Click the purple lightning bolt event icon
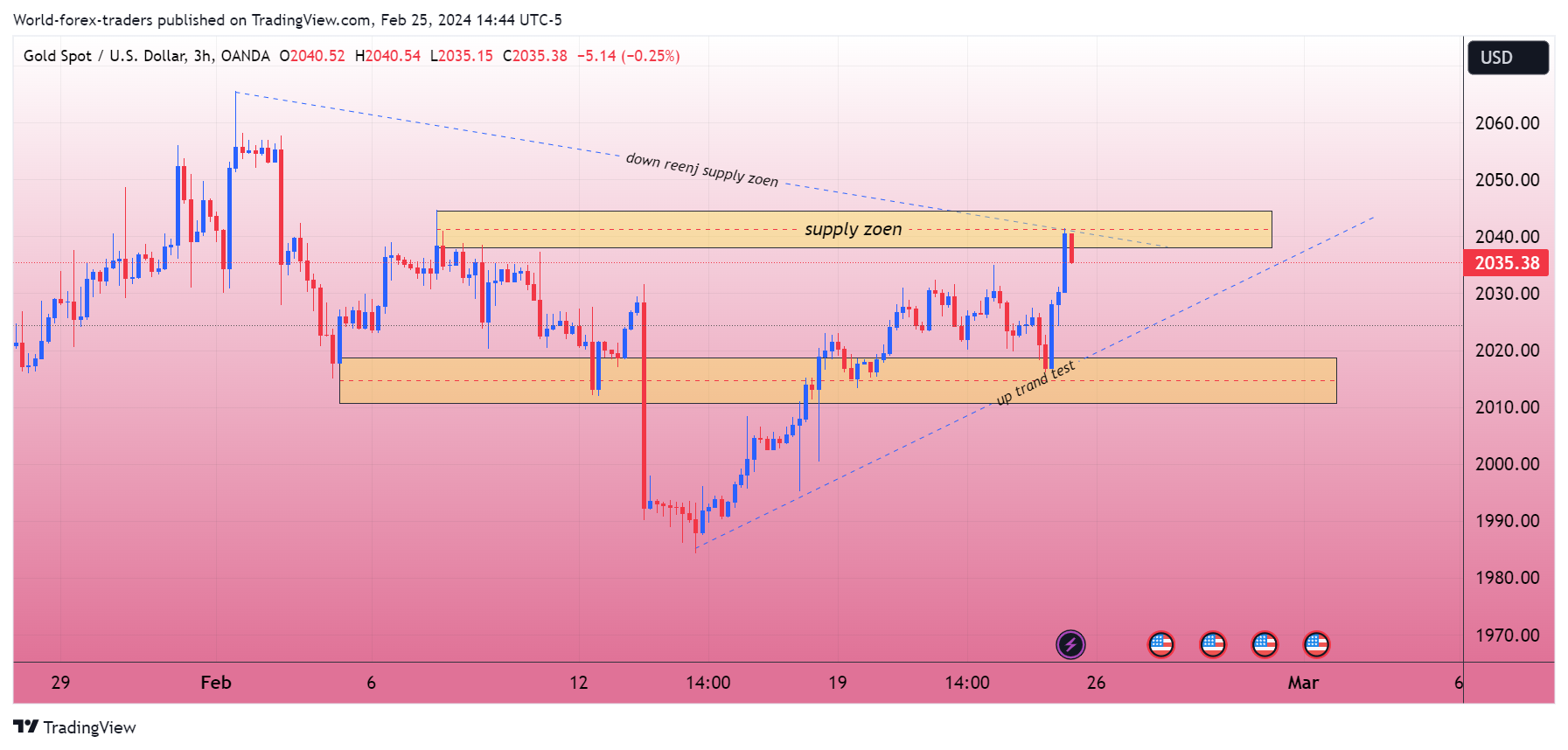Screen dimensions: 1568x750 click(x=1070, y=645)
